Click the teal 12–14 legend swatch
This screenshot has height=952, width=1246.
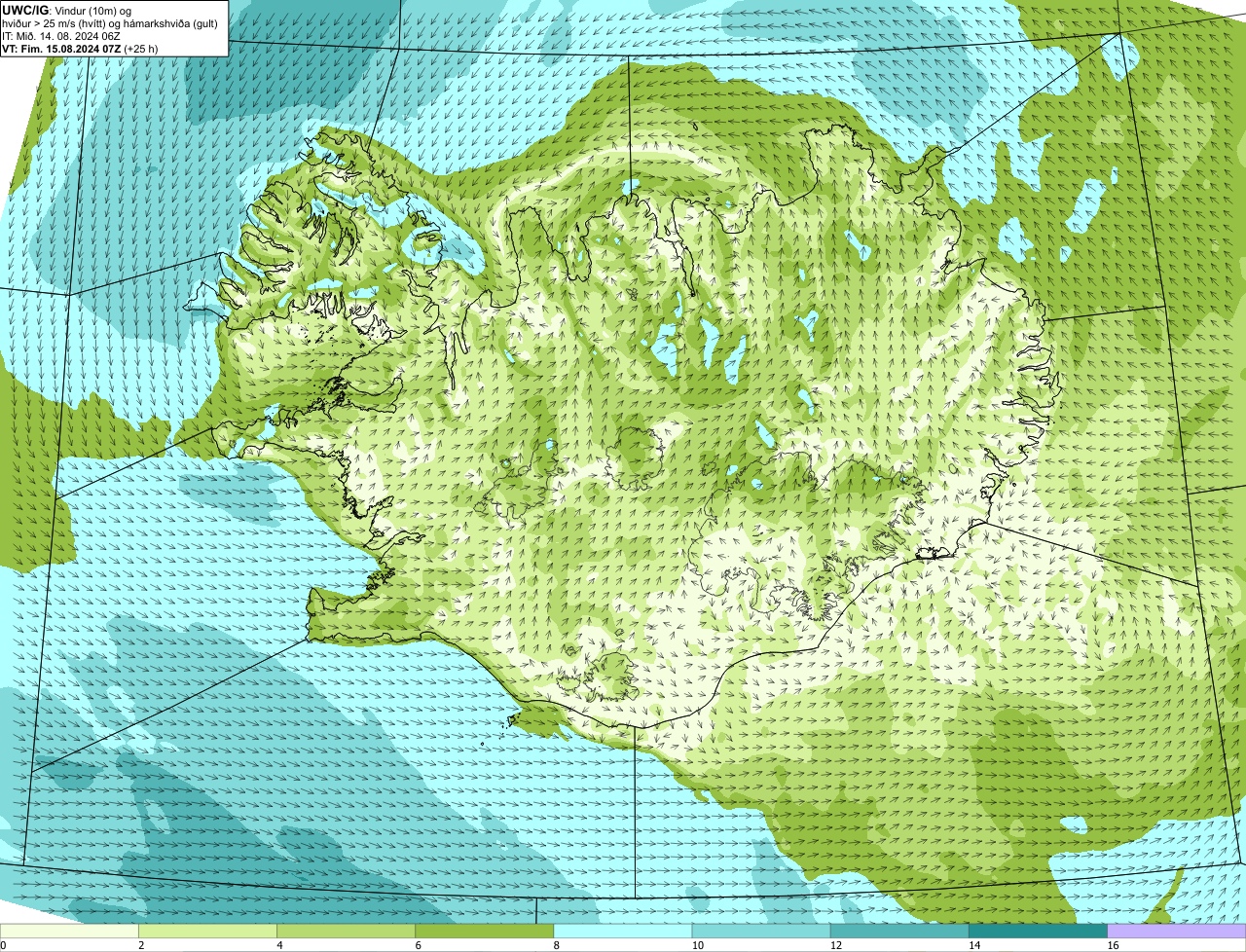tap(899, 932)
